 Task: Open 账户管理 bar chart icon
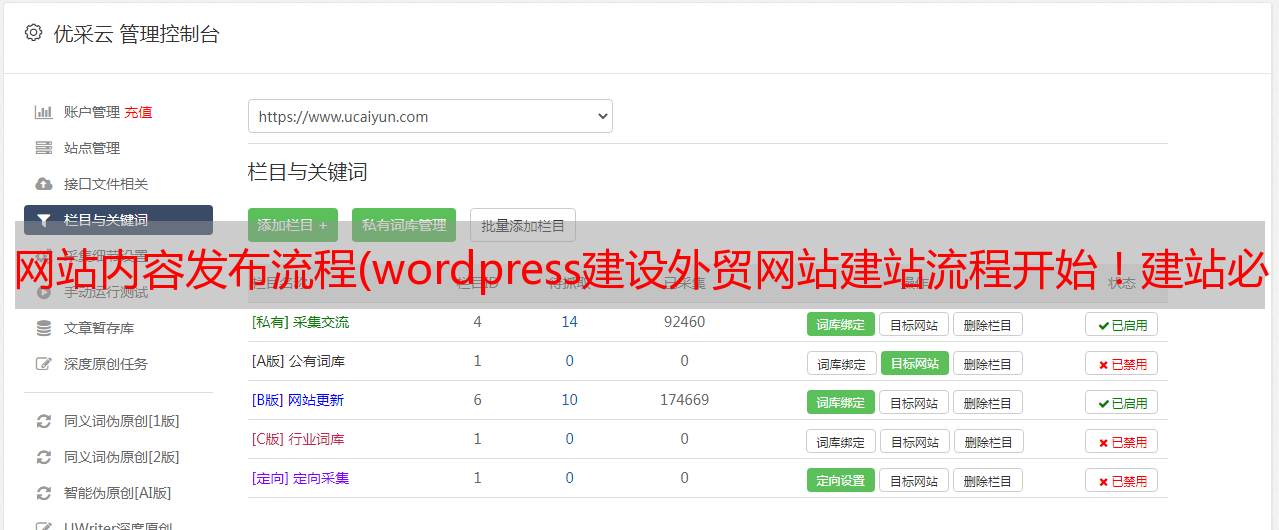(x=44, y=112)
